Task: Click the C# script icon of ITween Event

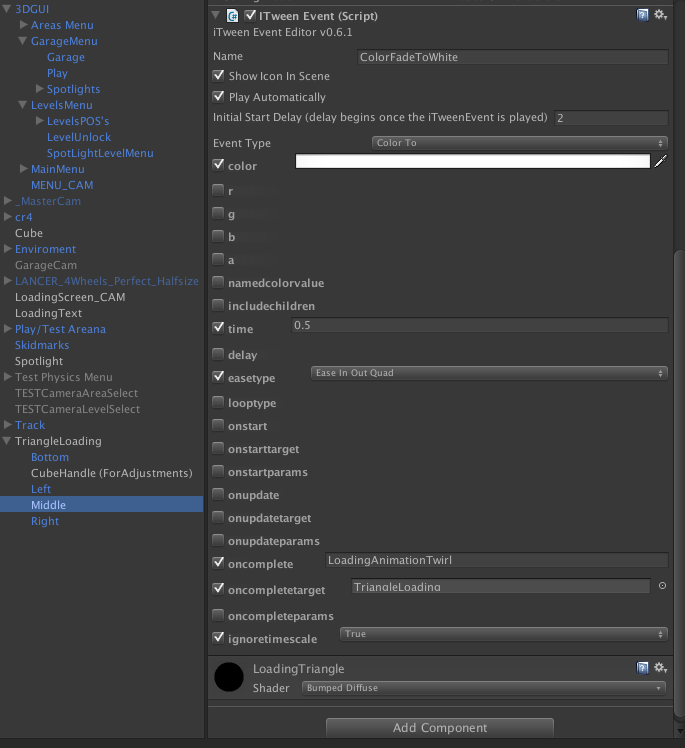Action: click(232, 16)
